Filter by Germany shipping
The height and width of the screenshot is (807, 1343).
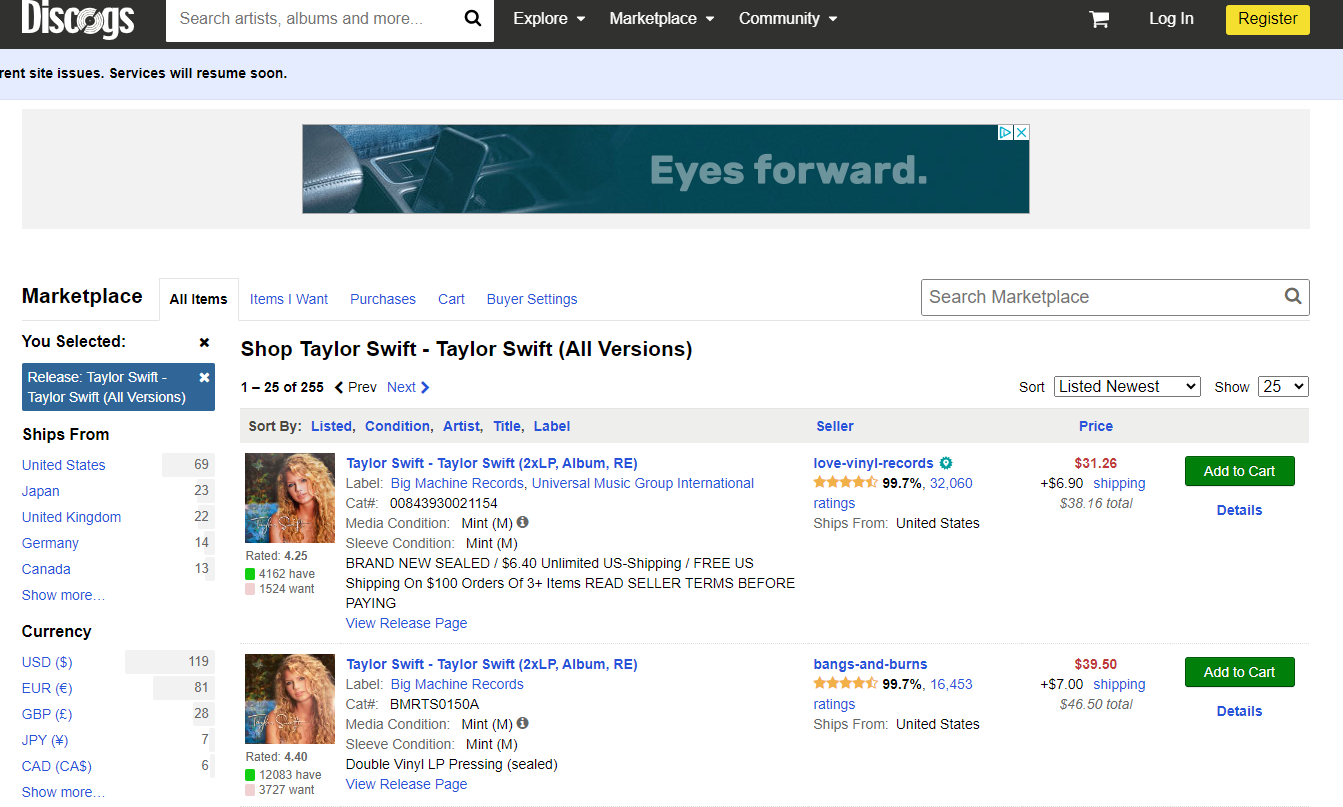50,543
